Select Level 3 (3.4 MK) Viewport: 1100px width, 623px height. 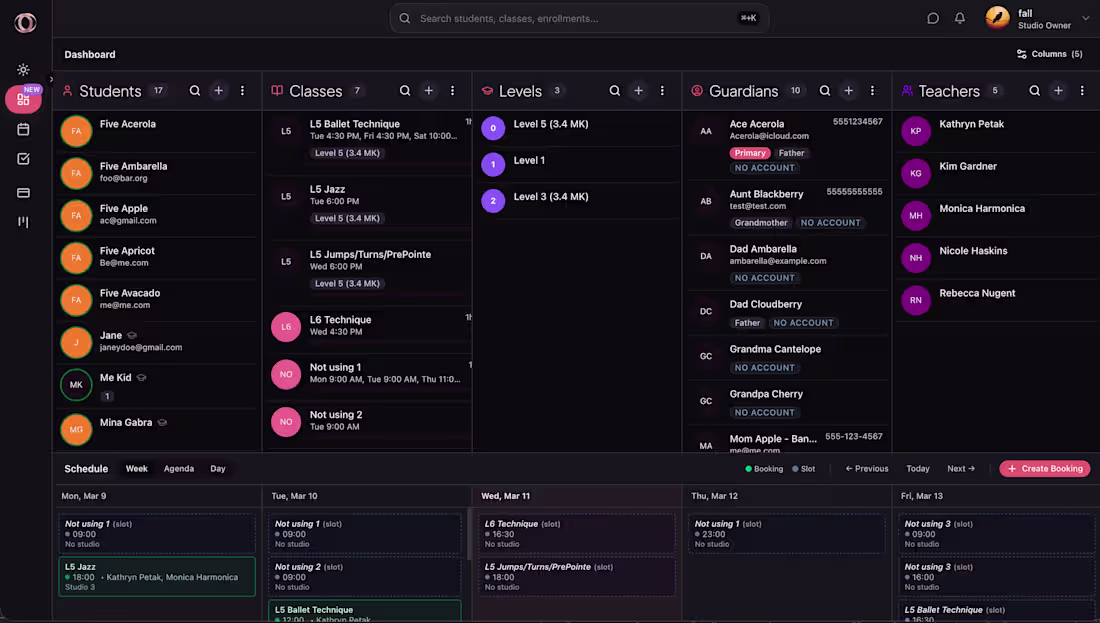[x=577, y=201]
